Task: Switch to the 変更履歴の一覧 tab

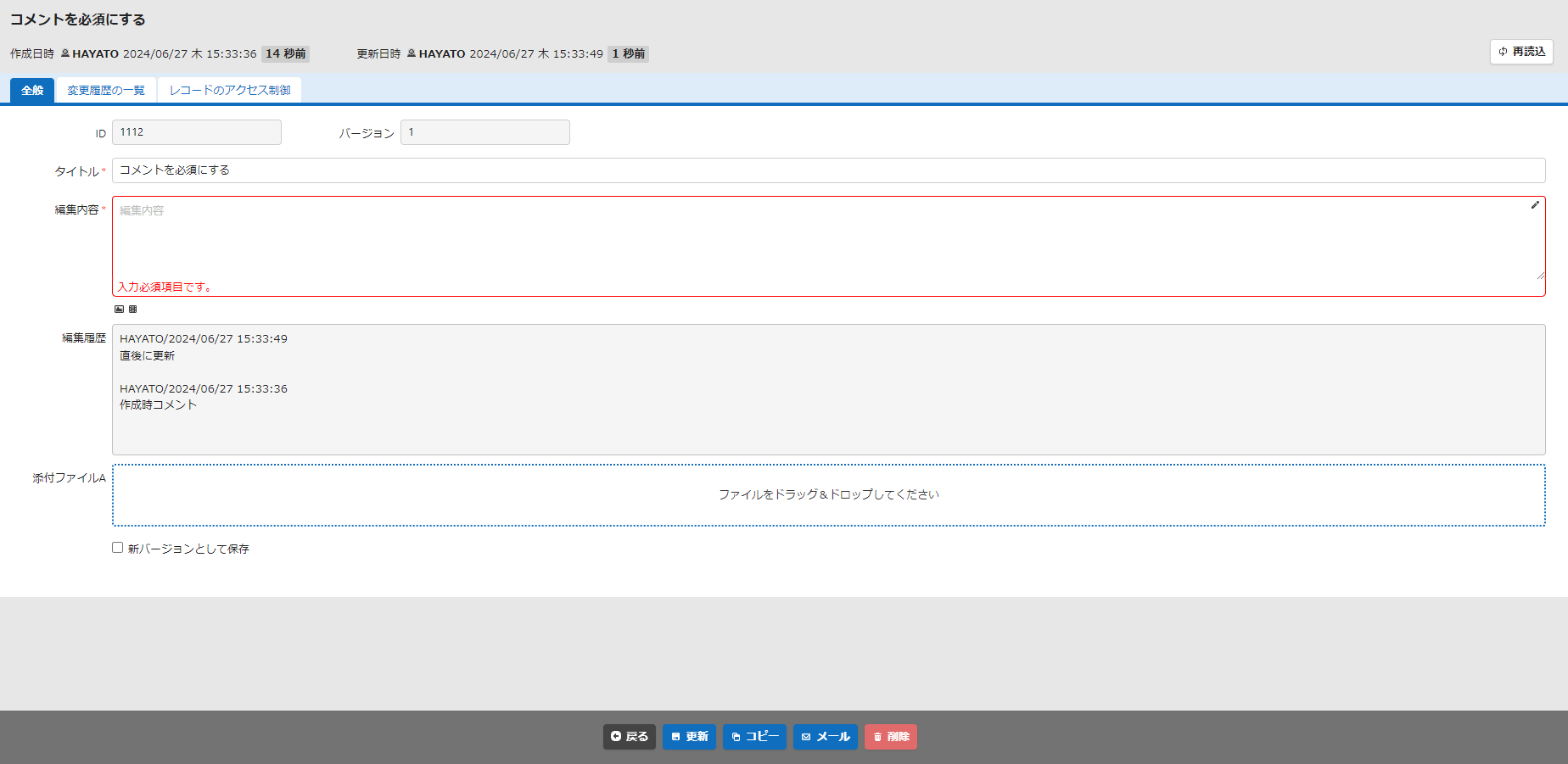Action: [x=106, y=90]
